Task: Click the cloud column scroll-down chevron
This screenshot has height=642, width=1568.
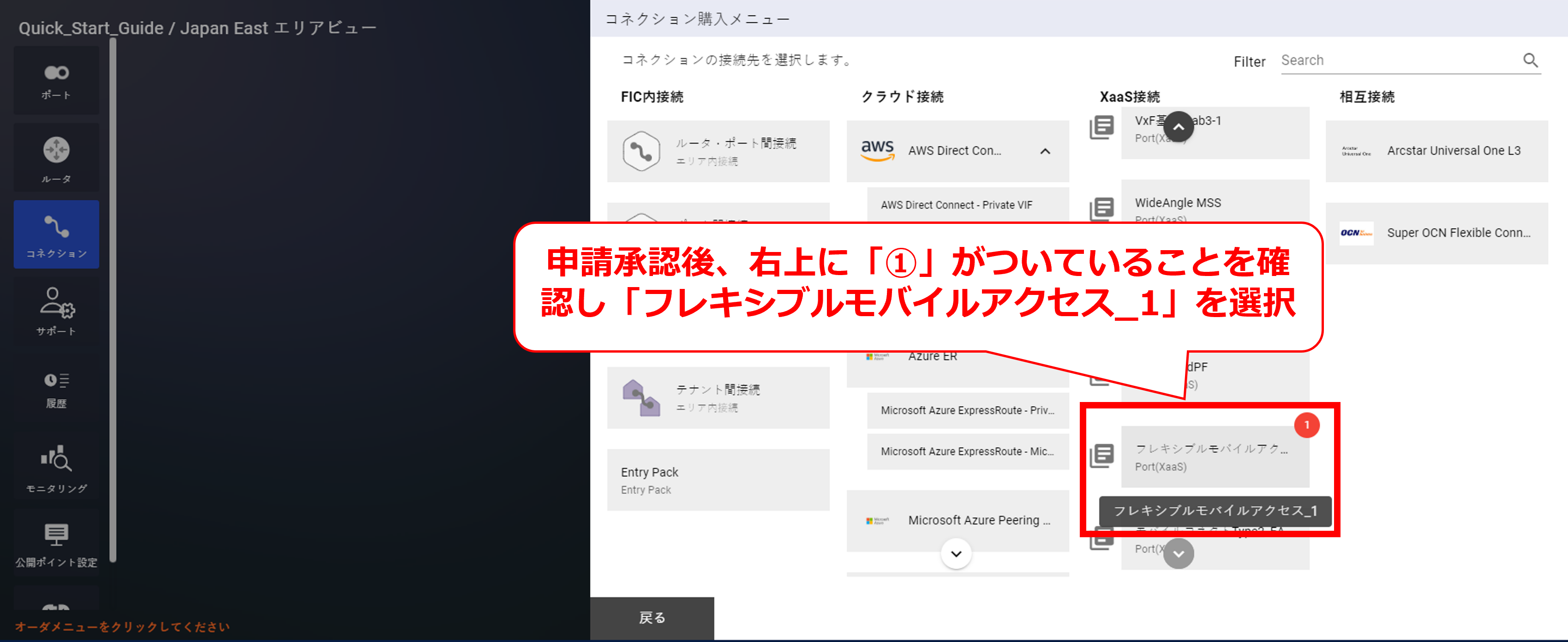Action: (956, 554)
